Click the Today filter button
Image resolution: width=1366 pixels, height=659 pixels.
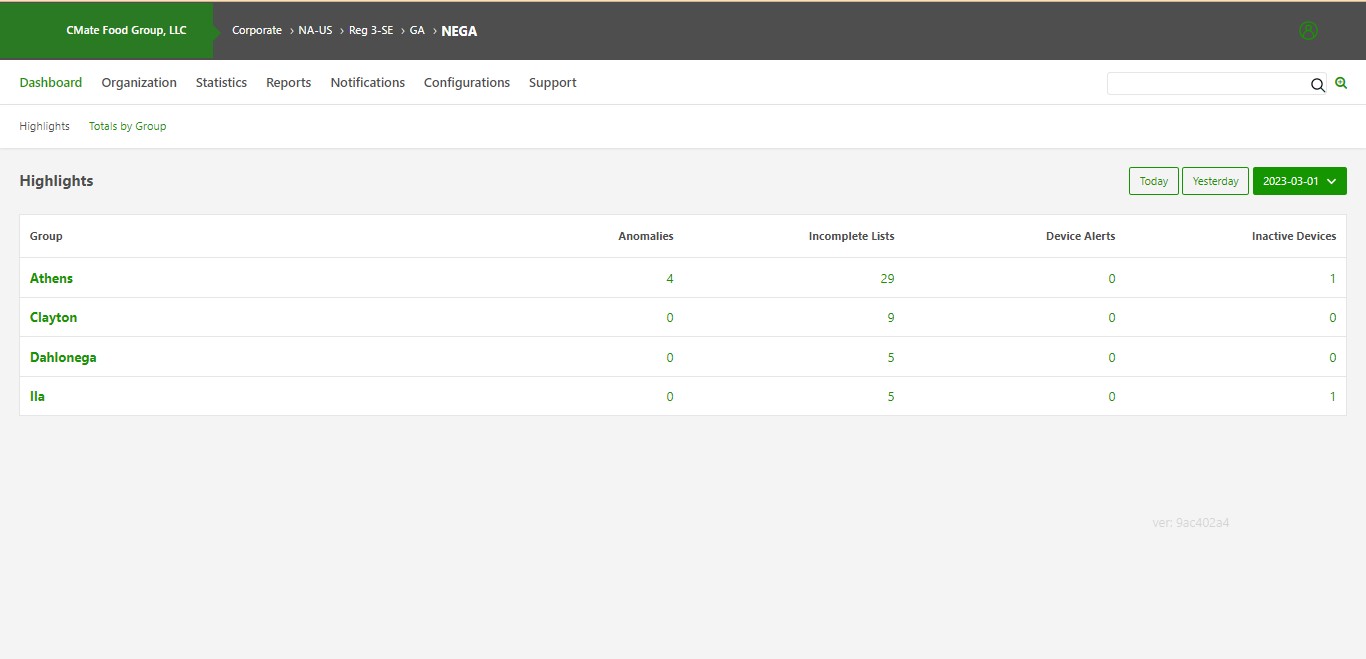1153,181
